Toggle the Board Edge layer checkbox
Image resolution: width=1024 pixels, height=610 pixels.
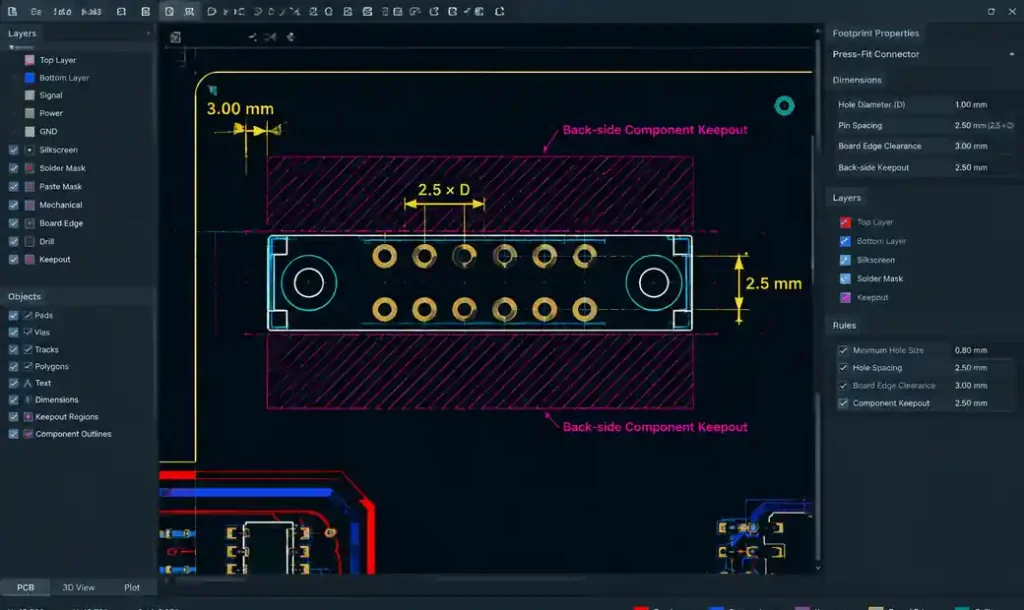[14, 223]
